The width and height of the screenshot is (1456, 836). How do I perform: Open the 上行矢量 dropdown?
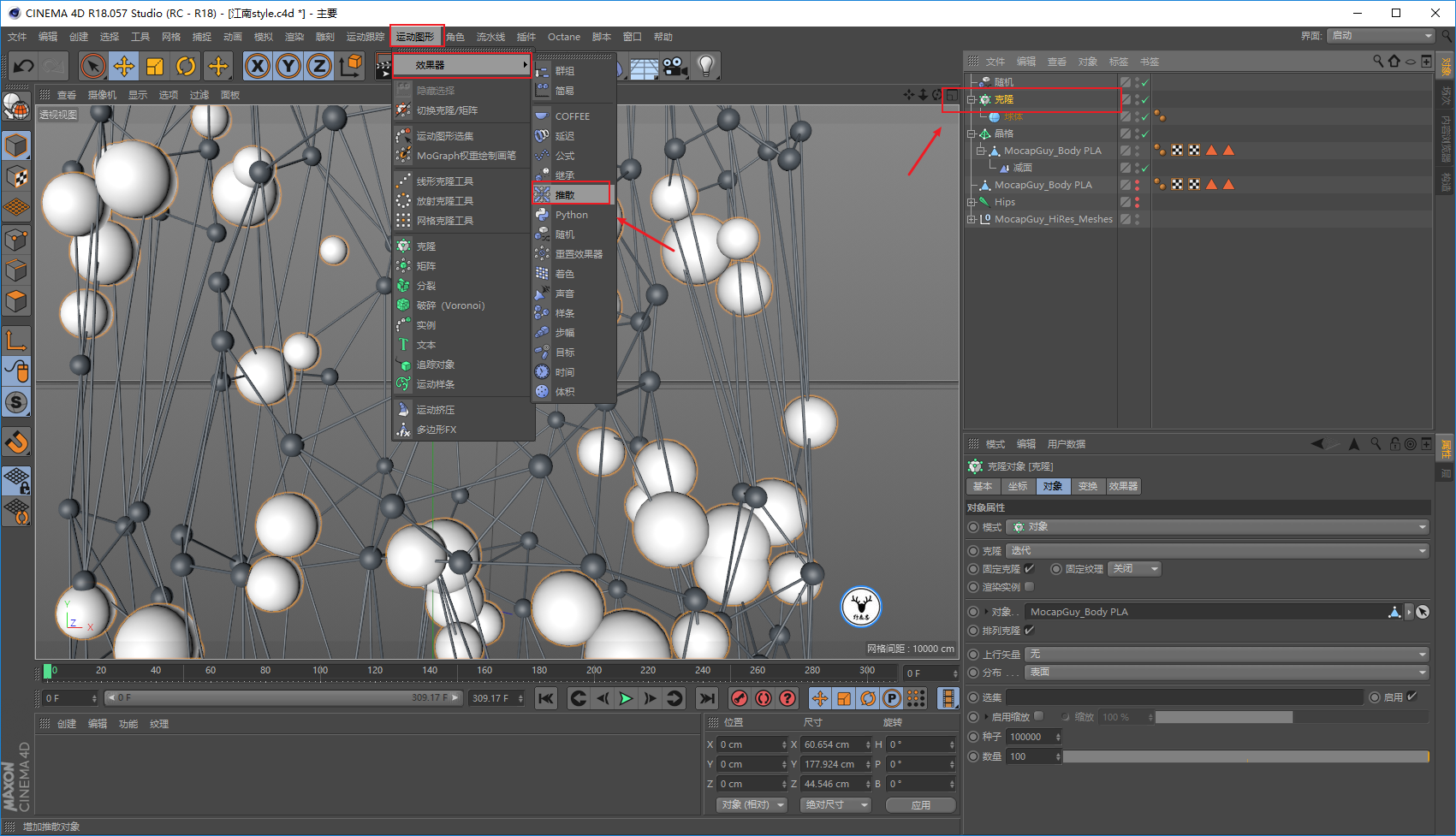[1227, 654]
